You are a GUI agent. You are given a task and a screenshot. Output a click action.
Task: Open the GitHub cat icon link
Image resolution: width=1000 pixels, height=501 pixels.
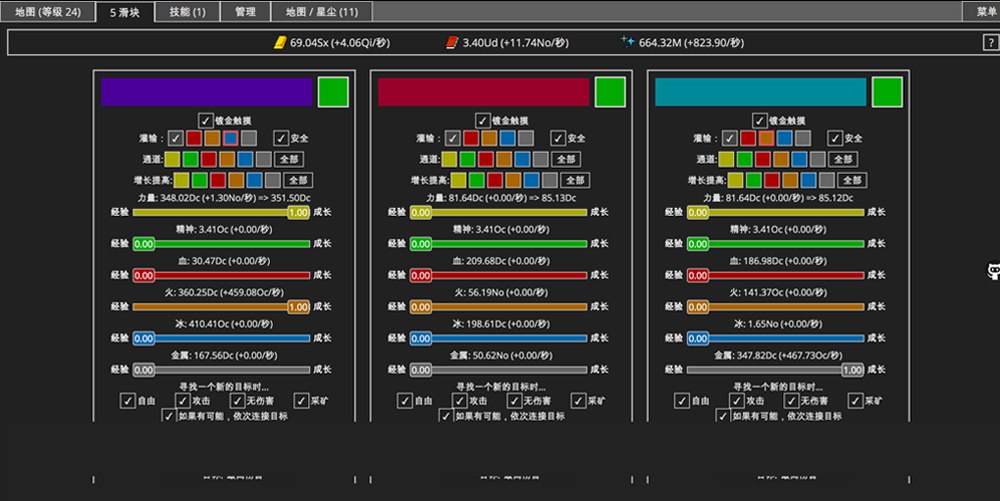pyautogui.click(x=994, y=271)
